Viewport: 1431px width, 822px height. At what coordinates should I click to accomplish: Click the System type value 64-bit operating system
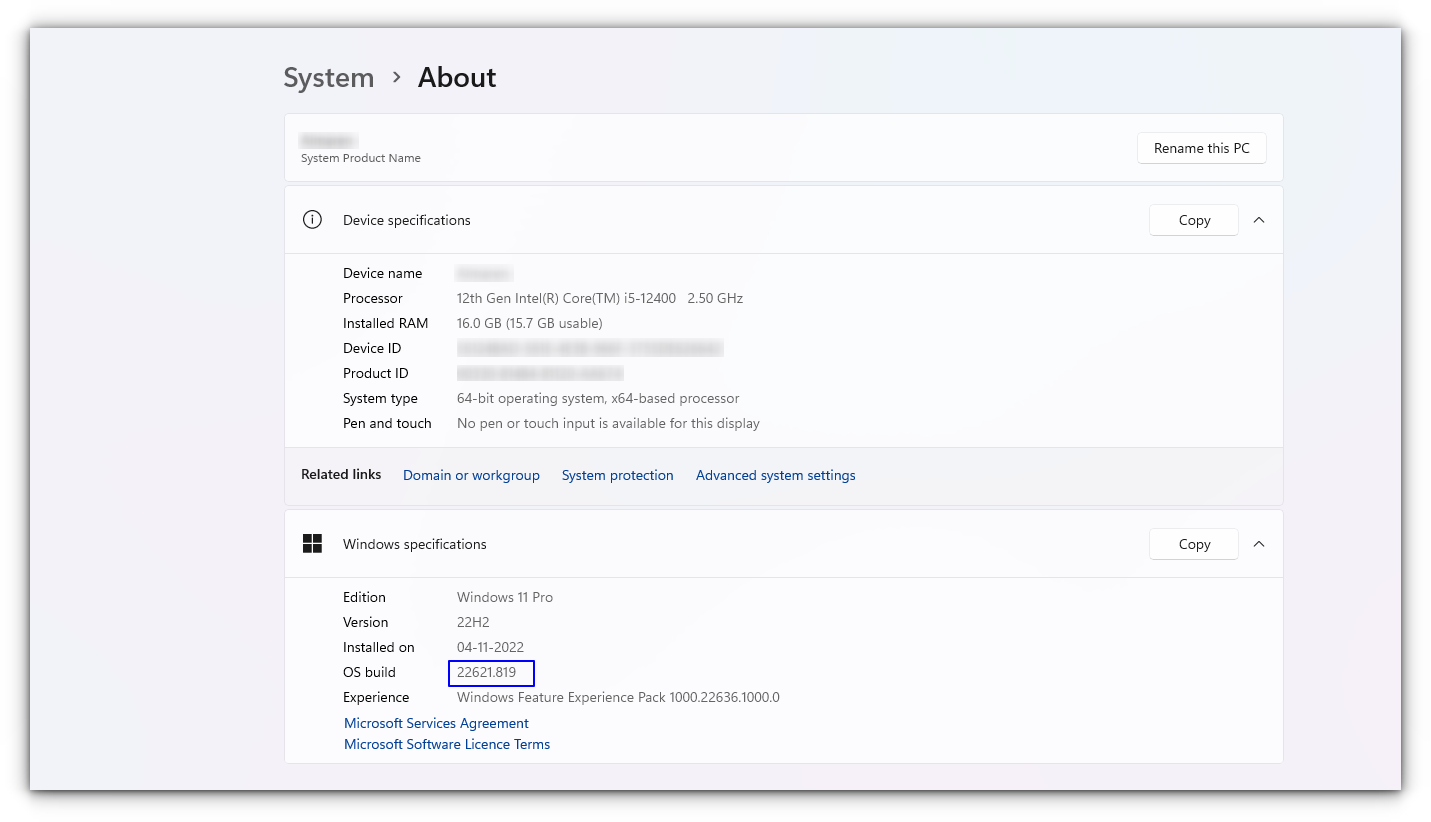598,398
